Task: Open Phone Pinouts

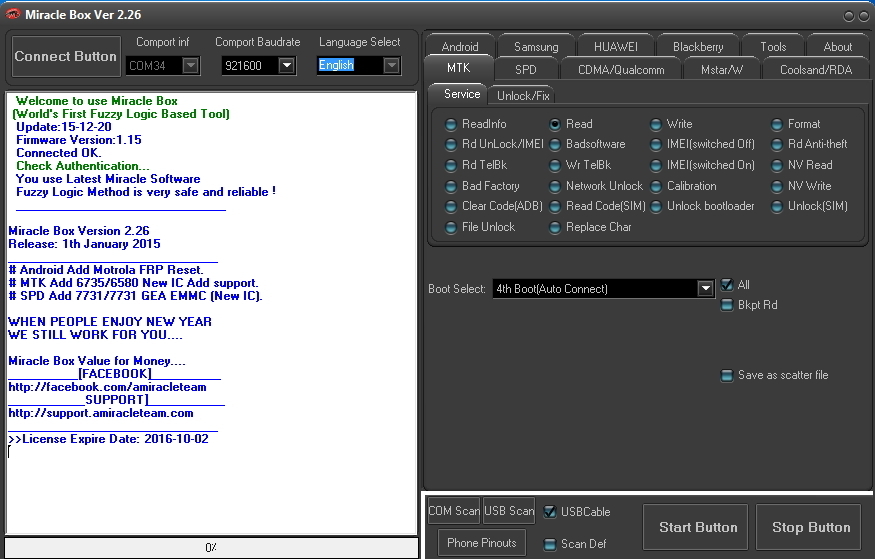Action: (482, 543)
